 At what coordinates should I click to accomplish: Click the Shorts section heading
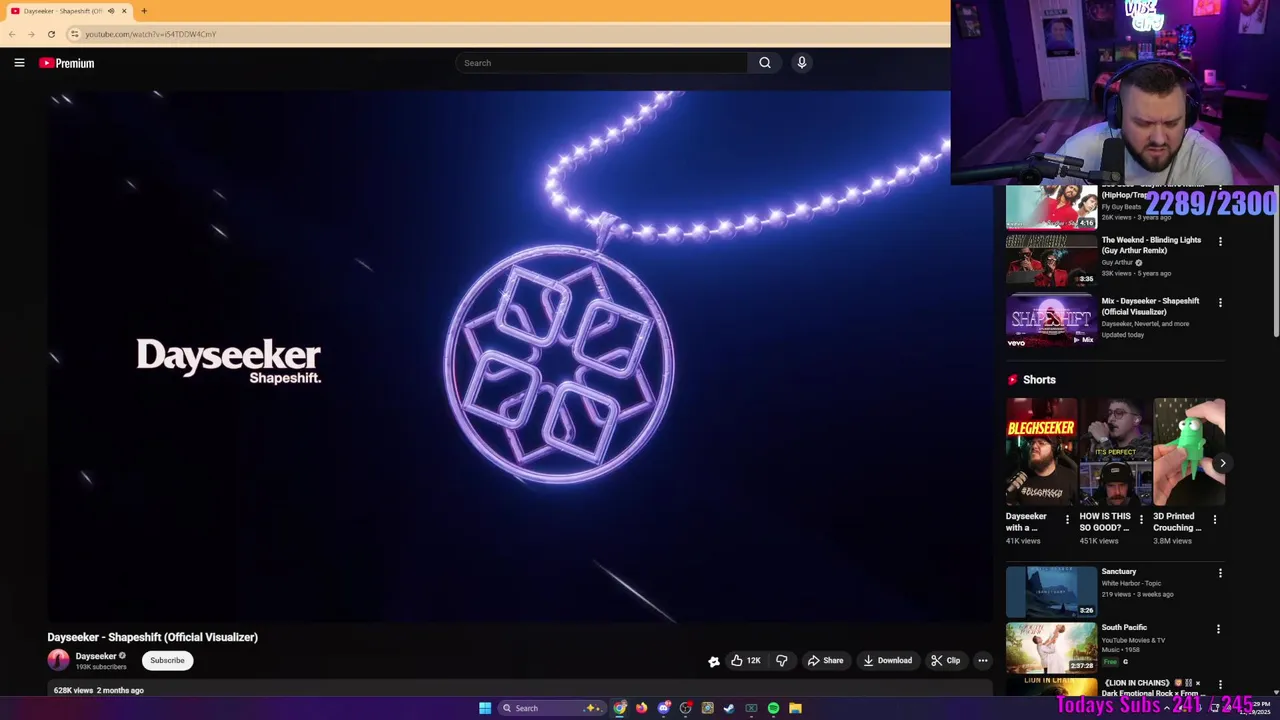1039,380
